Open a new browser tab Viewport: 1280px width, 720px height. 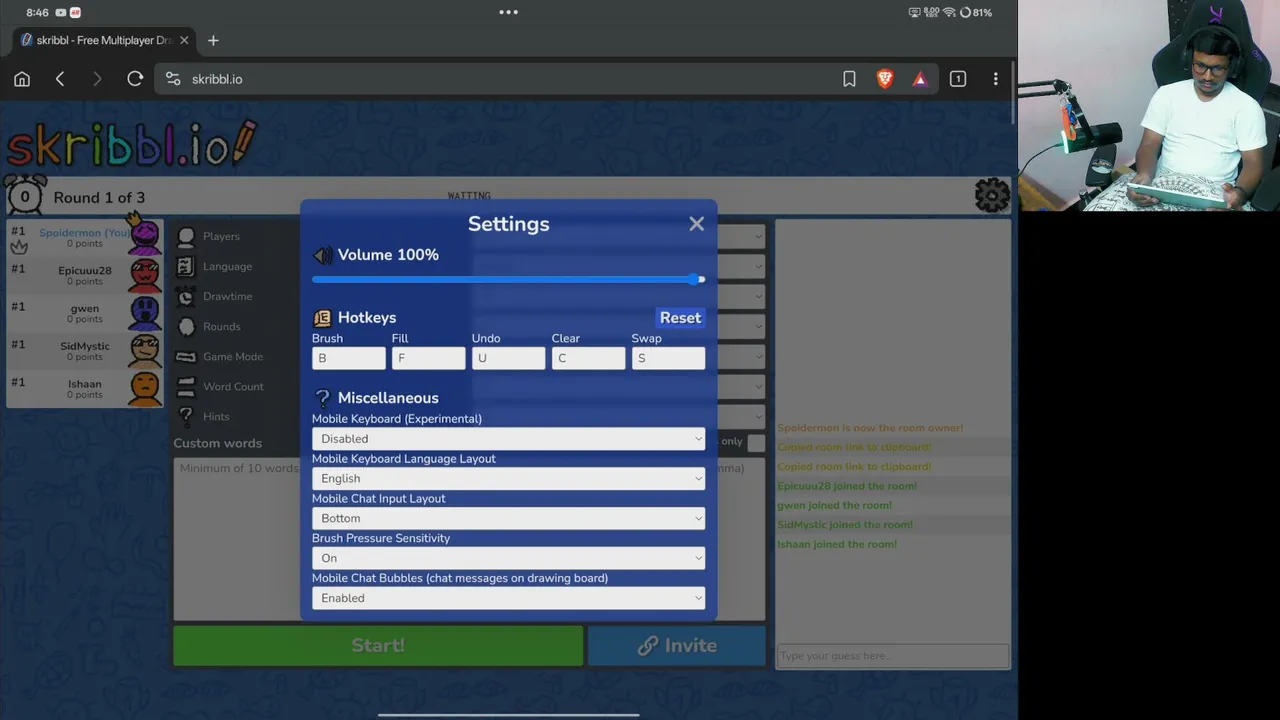point(213,41)
